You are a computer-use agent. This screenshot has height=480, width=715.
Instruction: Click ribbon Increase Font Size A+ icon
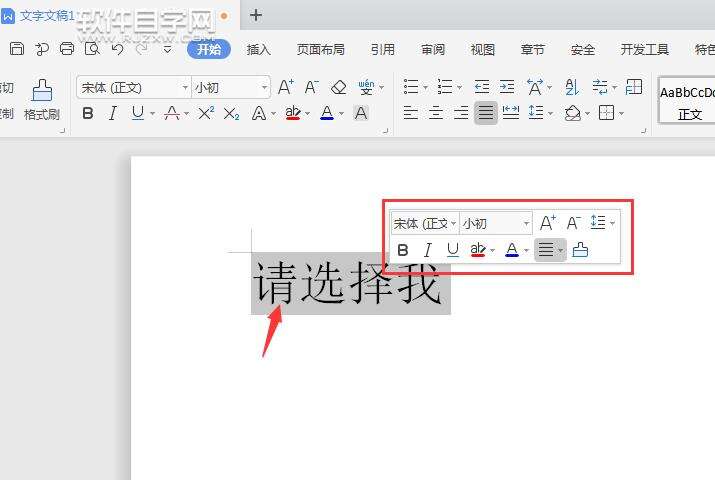tap(286, 87)
